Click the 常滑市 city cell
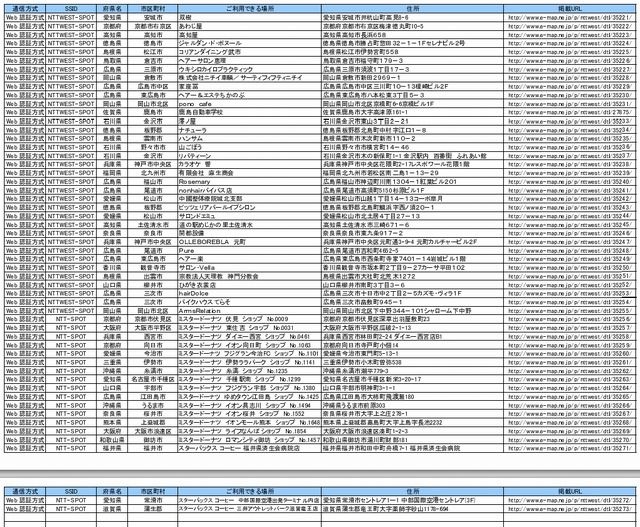 click(x=153, y=500)
